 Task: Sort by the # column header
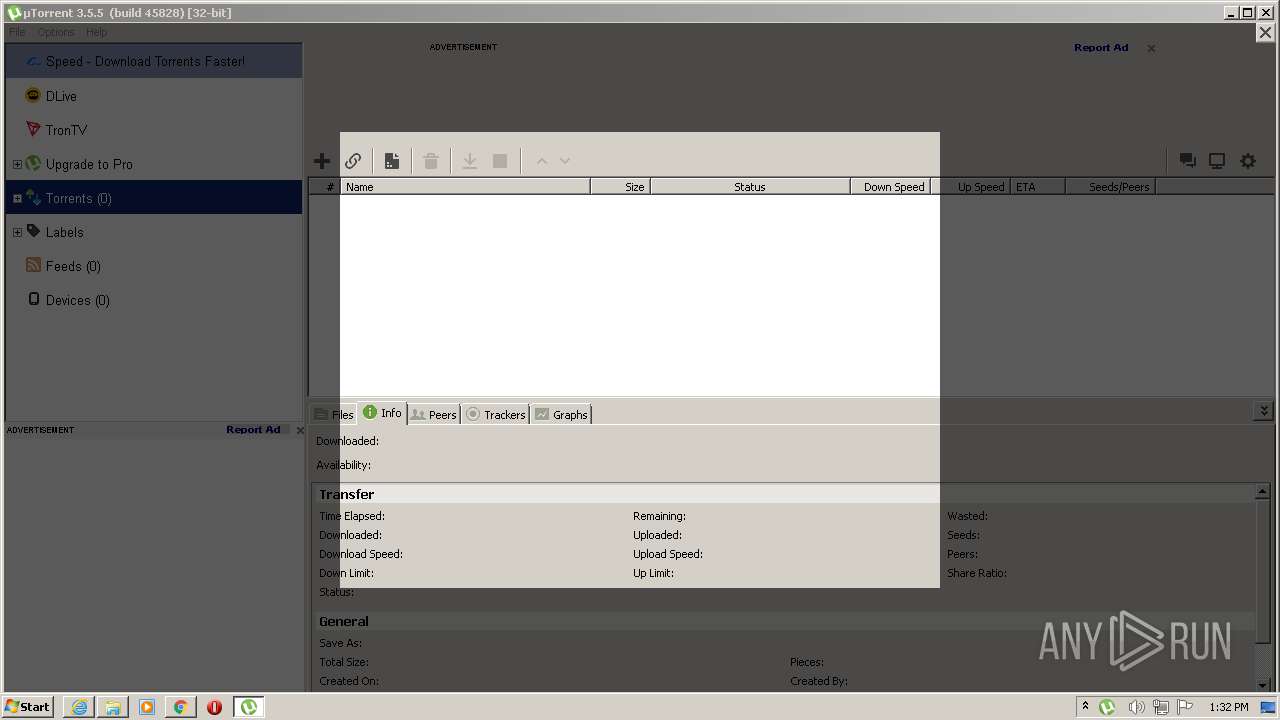pyautogui.click(x=325, y=187)
